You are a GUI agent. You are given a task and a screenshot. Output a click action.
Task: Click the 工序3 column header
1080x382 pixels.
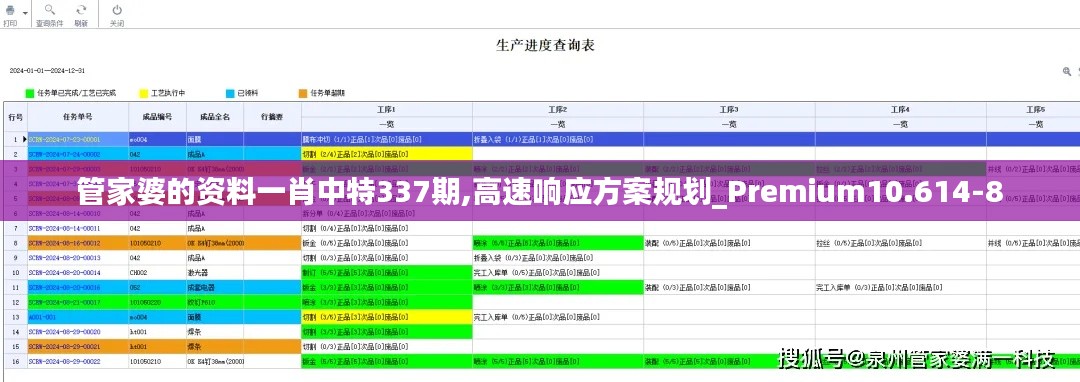point(729,109)
